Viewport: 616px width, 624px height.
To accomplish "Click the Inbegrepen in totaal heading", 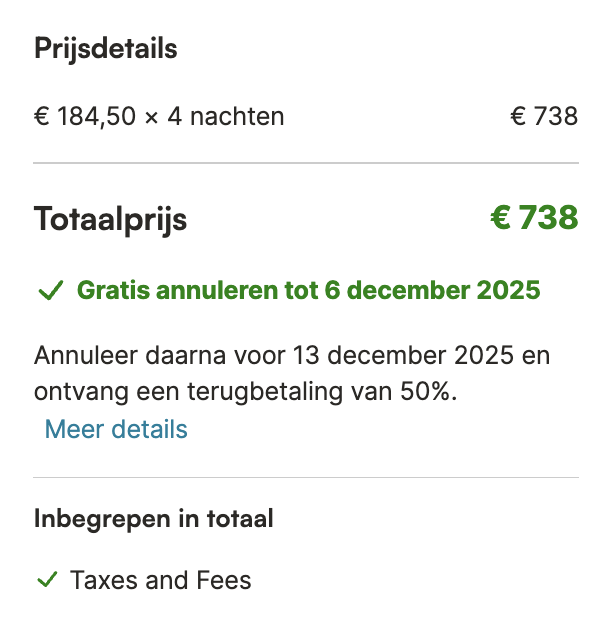I will 154,519.
